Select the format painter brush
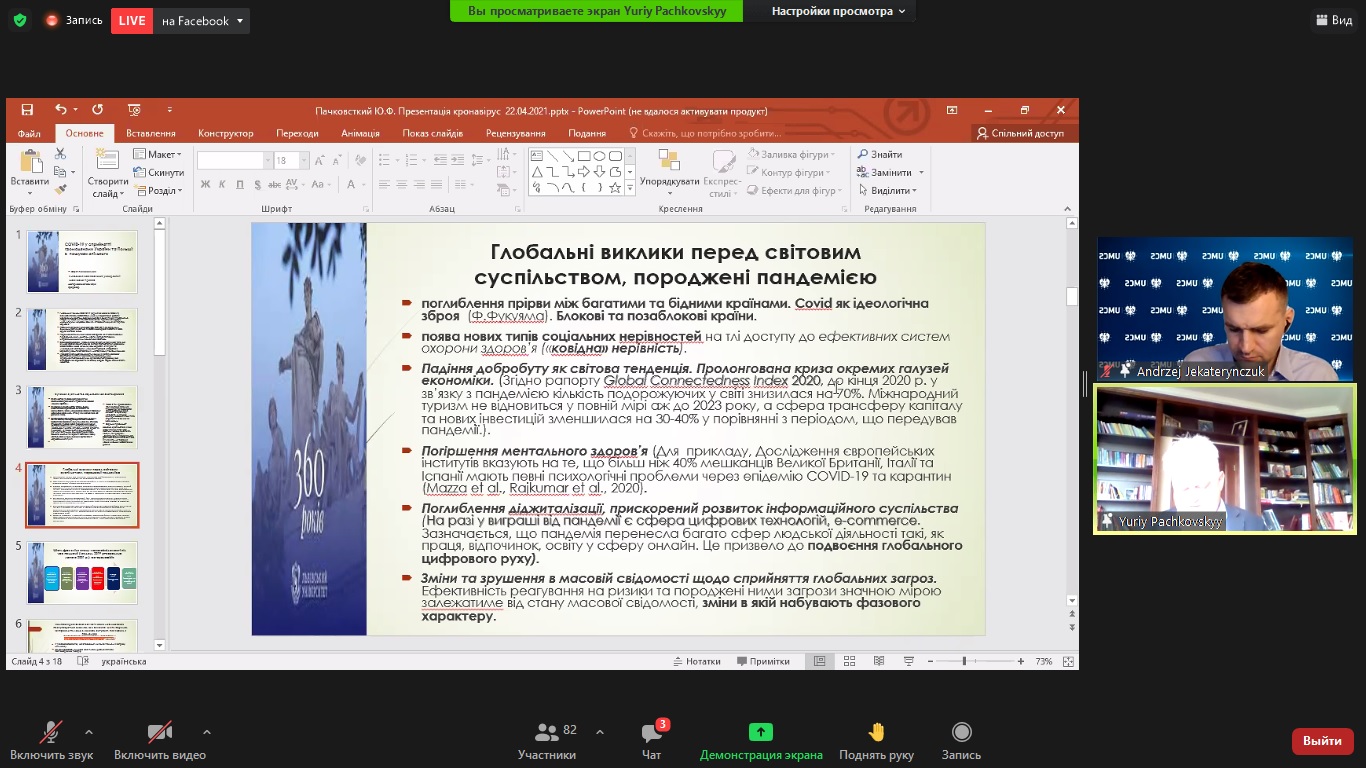1366x768 pixels. tap(60, 190)
